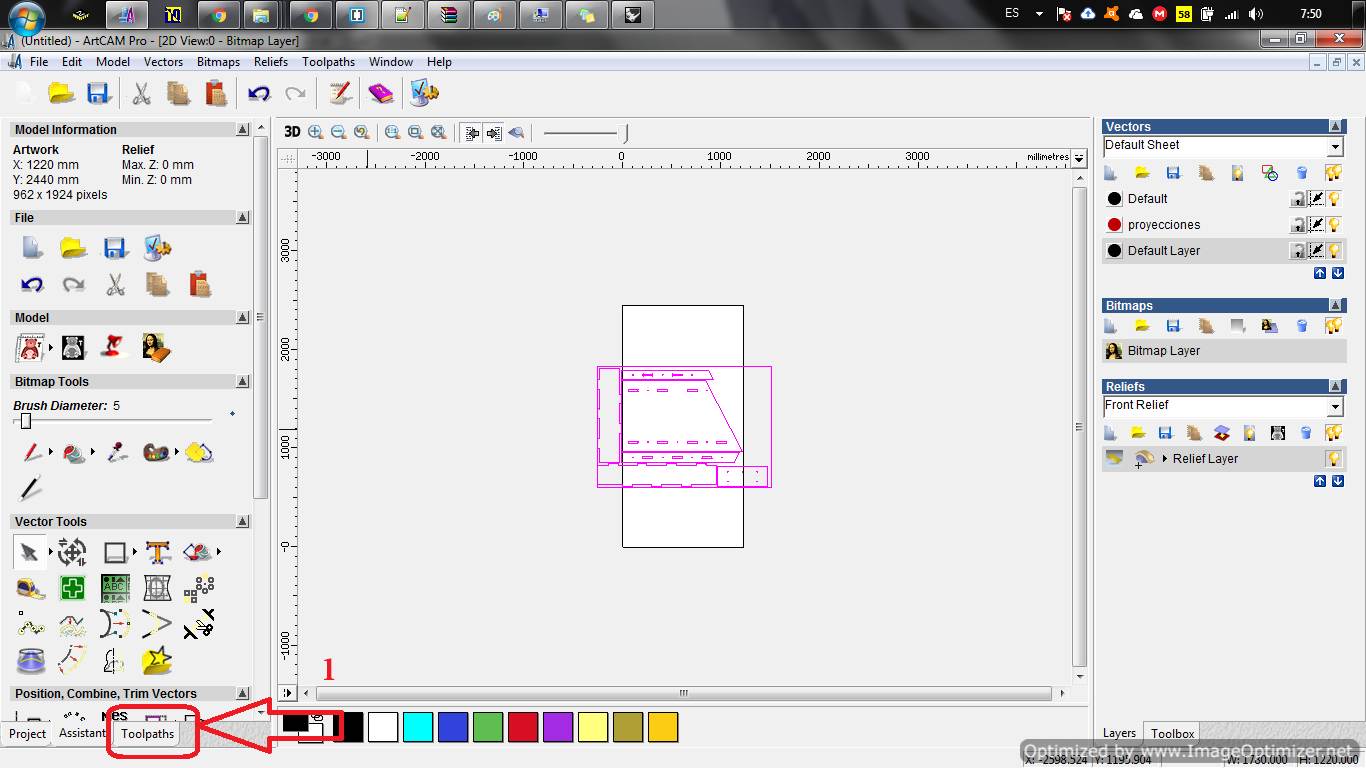The height and width of the screenshot is (768, 1366).
Task: Collapse the Model Information section
Action: [x=243, y=130]
